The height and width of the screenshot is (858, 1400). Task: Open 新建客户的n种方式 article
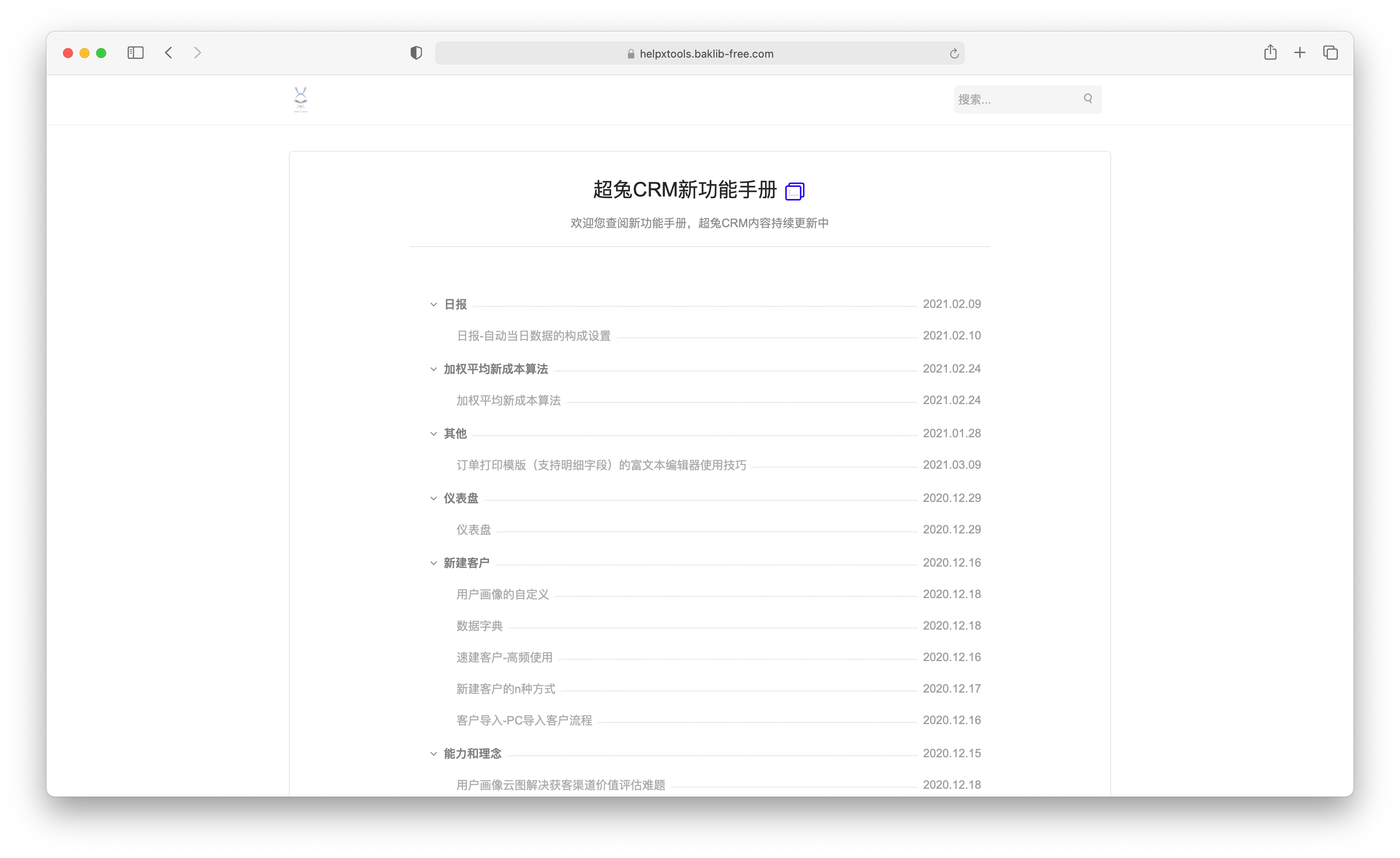506,689
